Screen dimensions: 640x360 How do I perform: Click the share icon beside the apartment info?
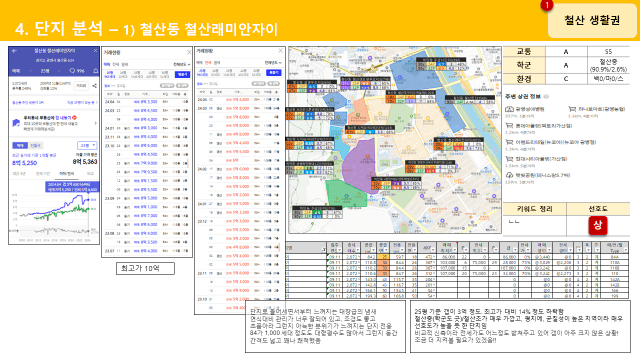[x=95, y=86]
